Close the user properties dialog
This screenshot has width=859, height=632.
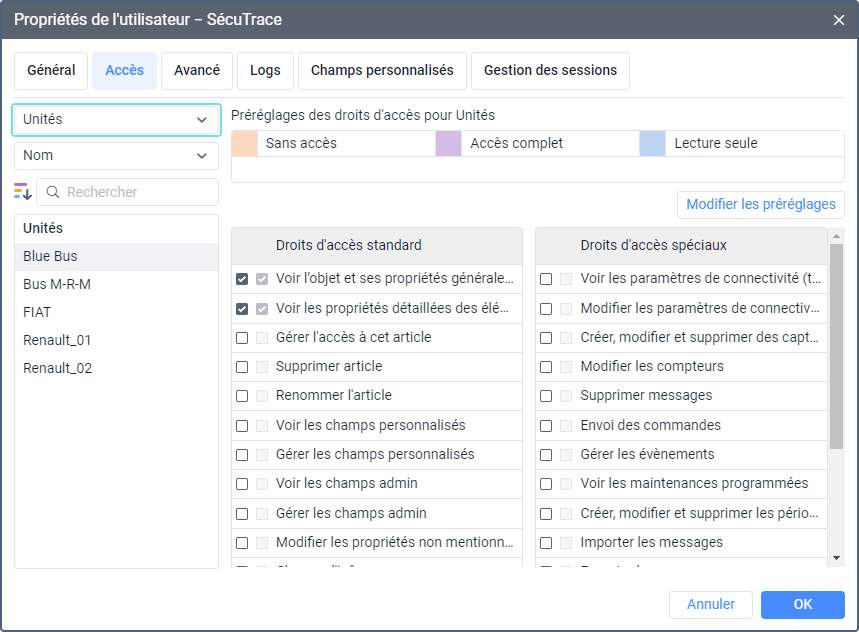tap(839, 19)
